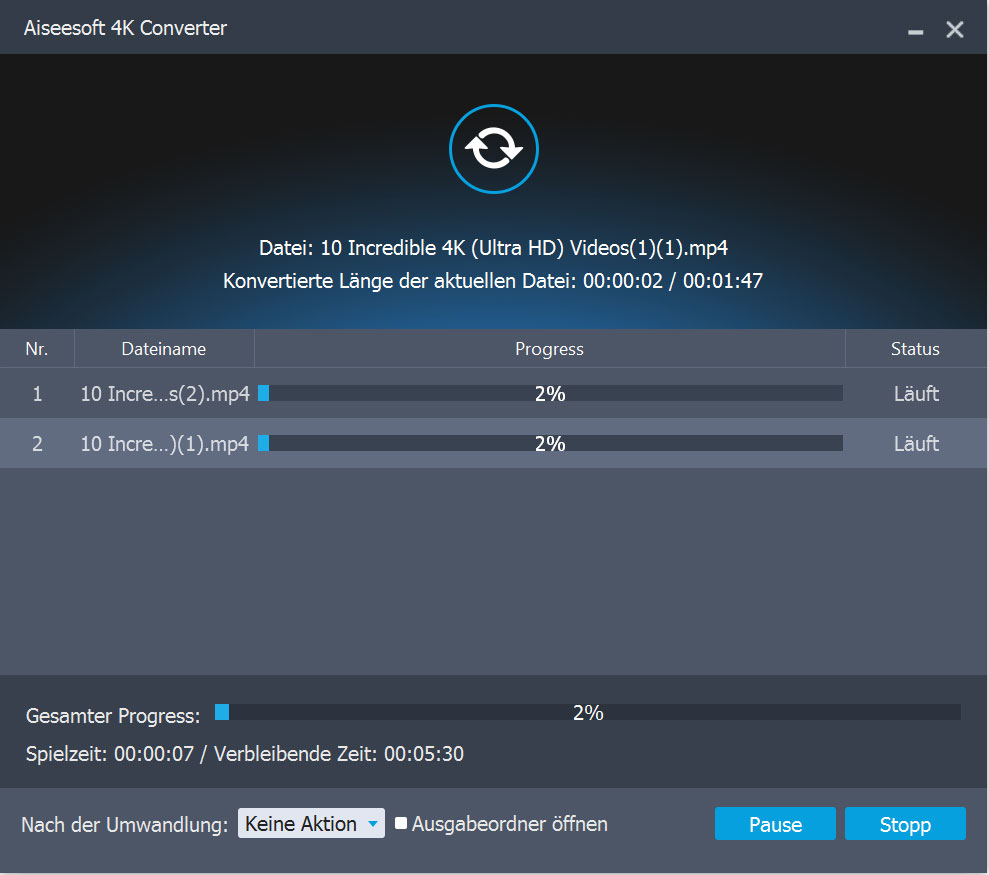
Task: Click the Läuft status in row 2
Action: click(916, 443)
